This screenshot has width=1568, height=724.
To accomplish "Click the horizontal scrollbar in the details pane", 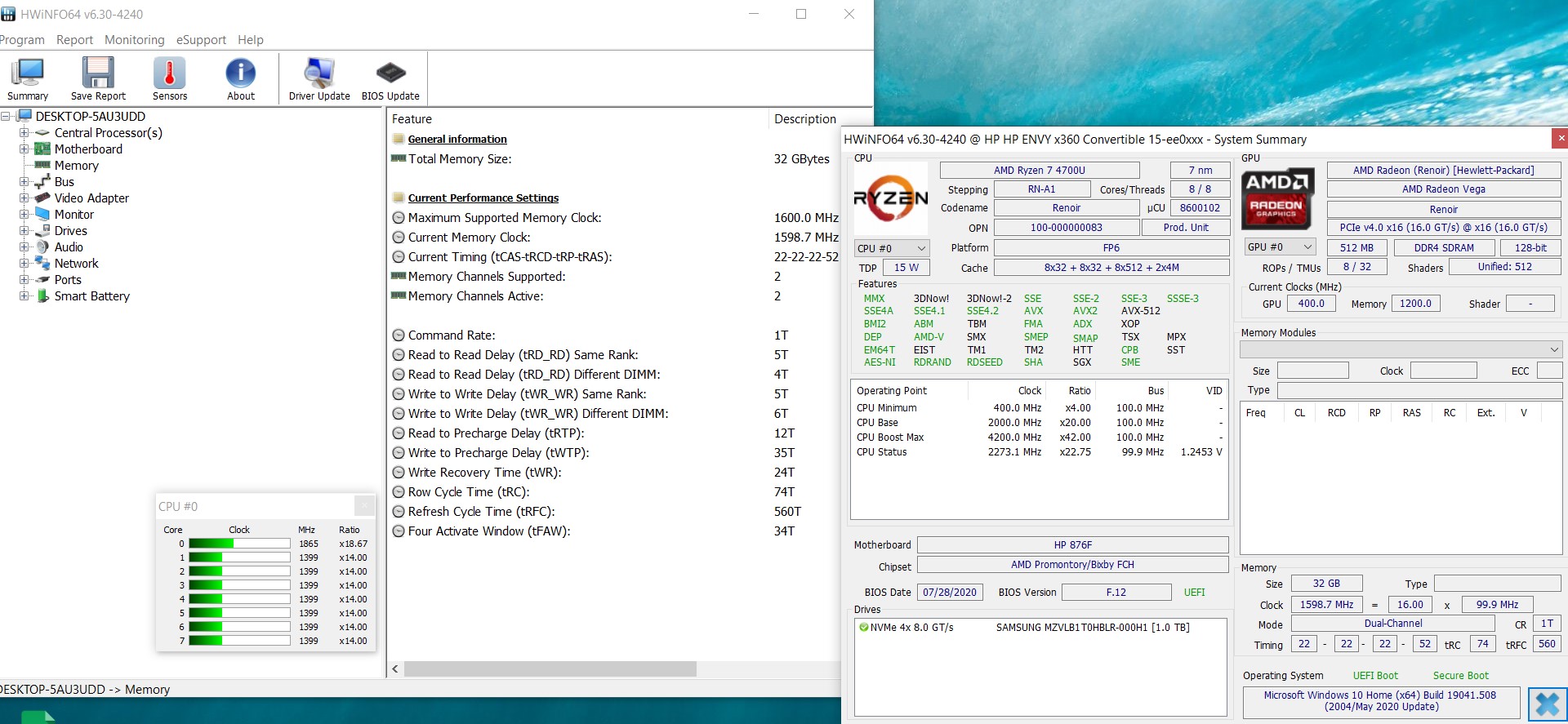I will tap(550, 669).
